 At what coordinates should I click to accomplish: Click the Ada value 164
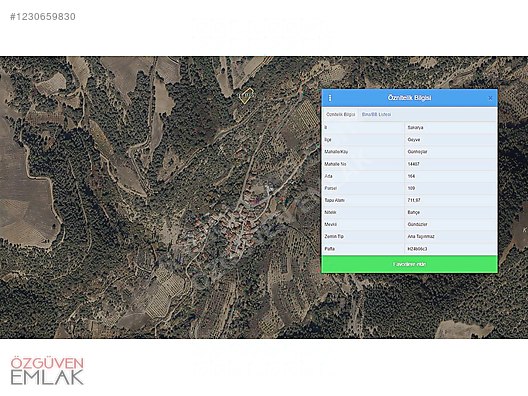point(411,176)
